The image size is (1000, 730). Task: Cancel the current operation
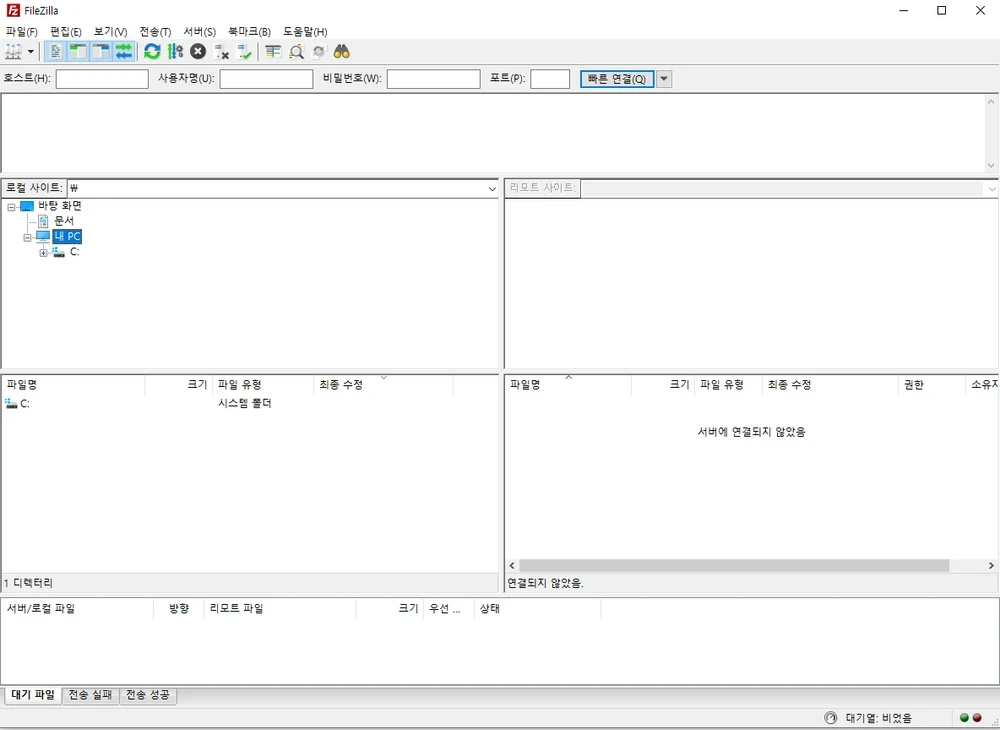point(198,52)
